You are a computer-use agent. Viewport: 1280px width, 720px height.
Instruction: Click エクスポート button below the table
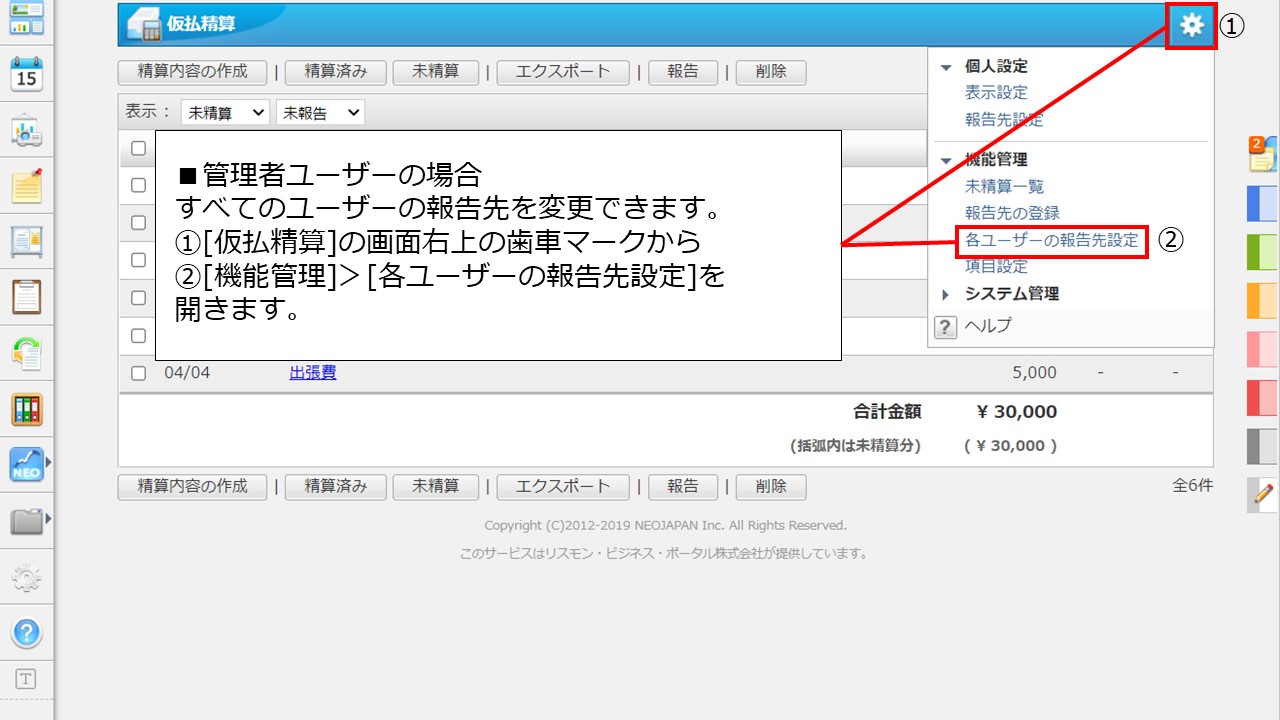563,487
